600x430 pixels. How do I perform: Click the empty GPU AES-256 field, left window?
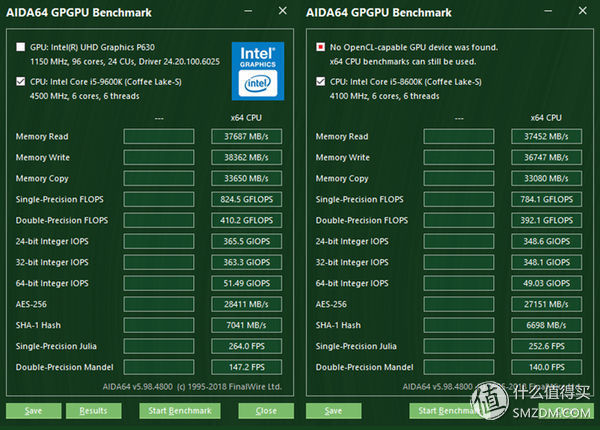click(159, 305)
